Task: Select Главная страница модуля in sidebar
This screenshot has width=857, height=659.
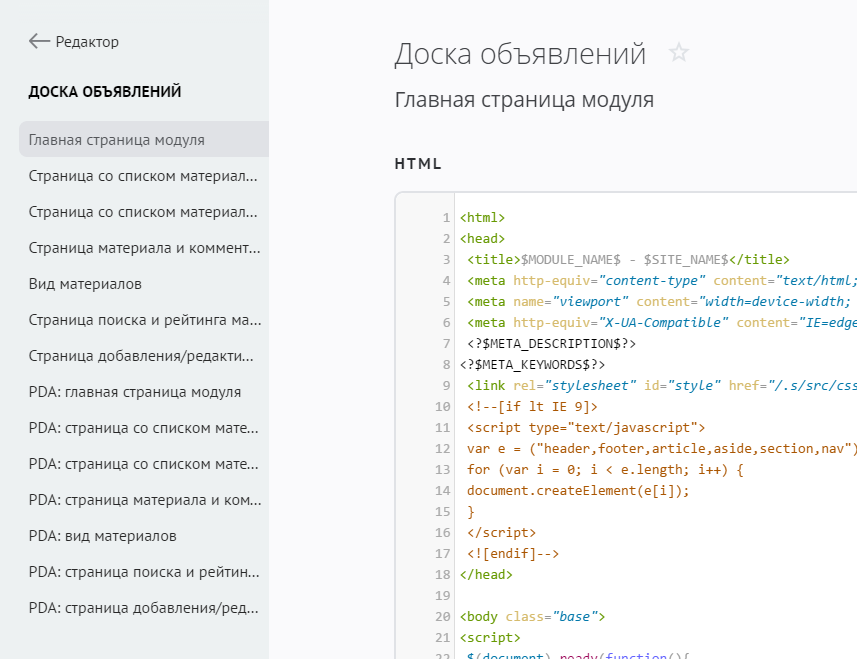Action: tap(117, 140)
